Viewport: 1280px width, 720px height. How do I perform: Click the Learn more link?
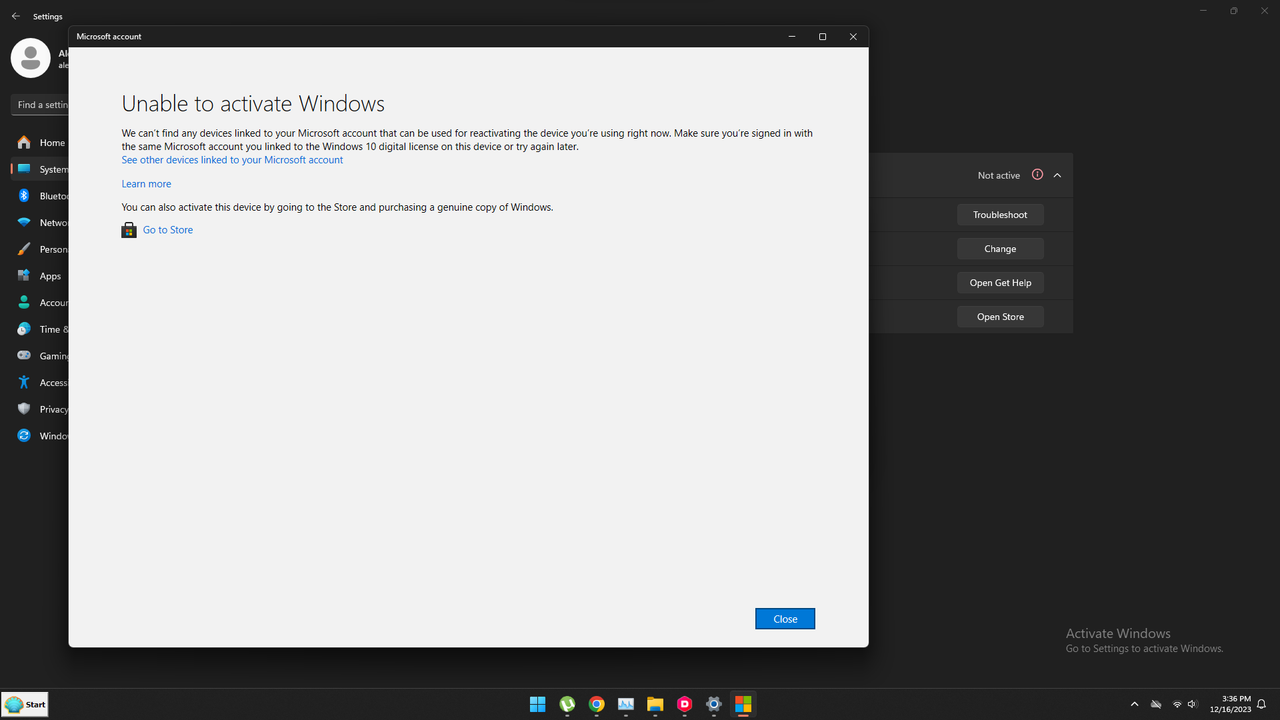pos(146,184)
